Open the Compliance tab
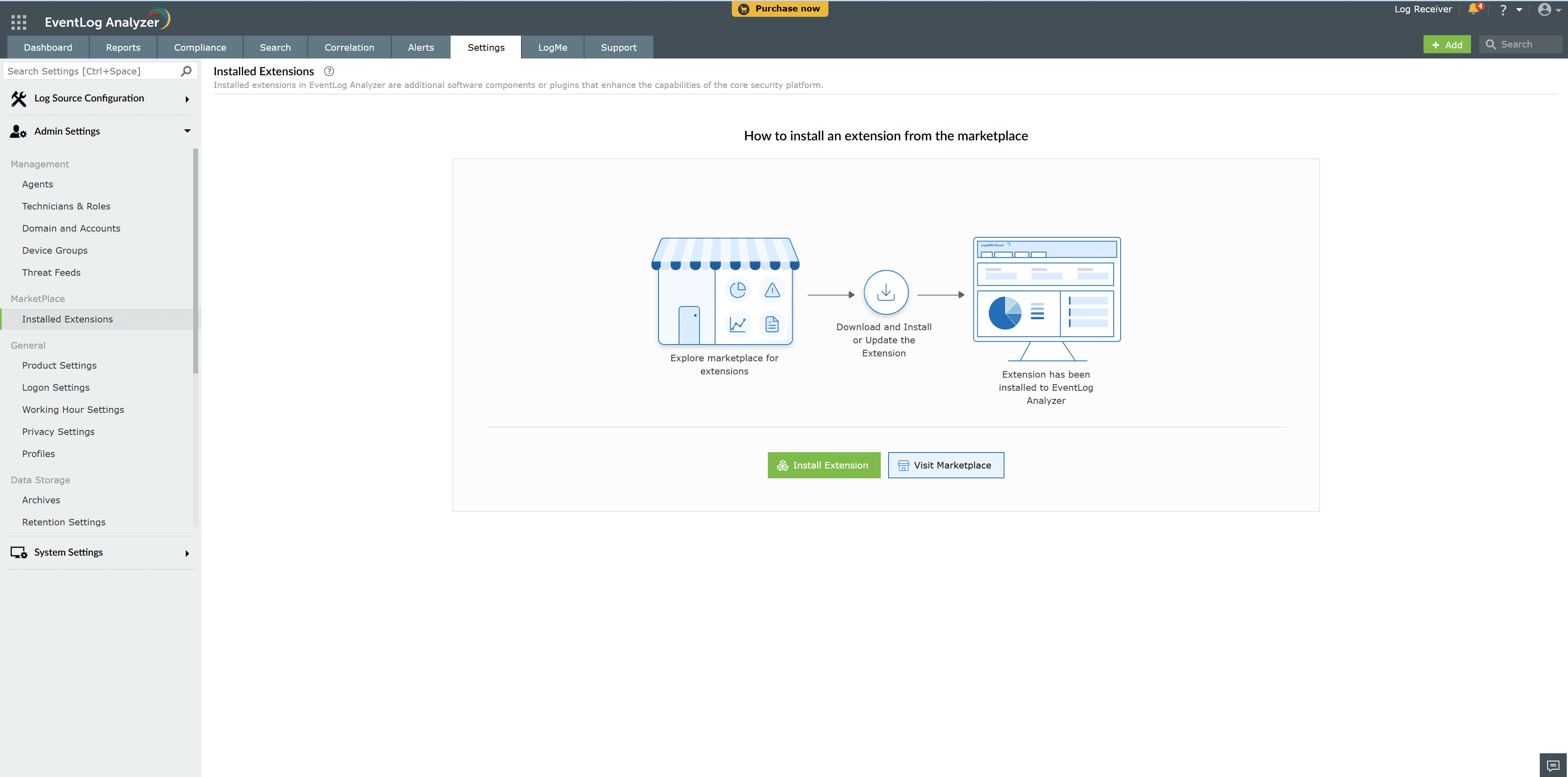1568x777 pixels. 200,47
